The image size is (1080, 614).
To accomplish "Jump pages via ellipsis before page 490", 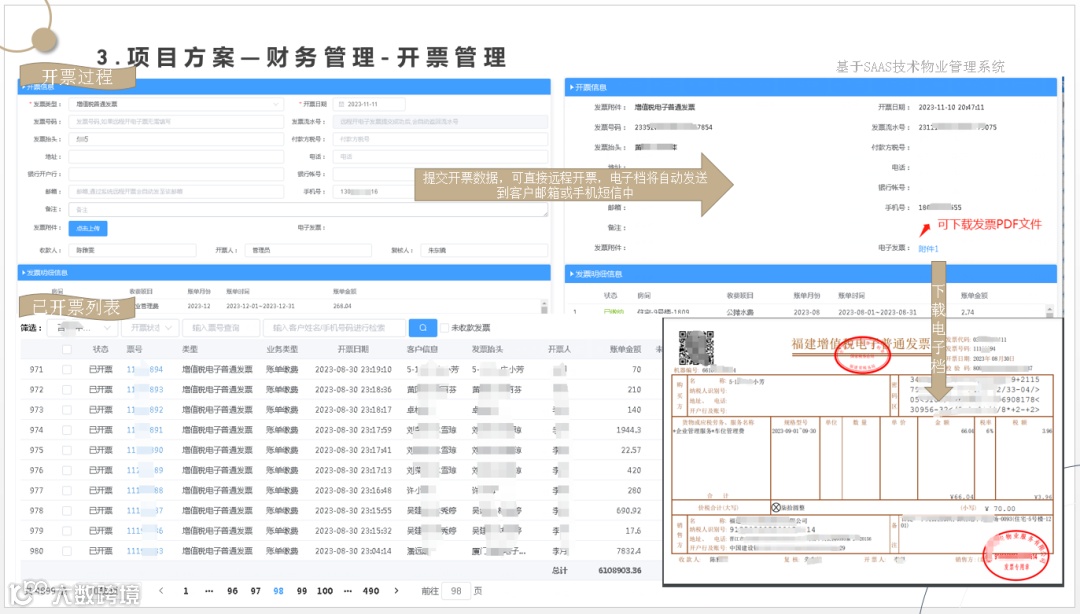I will (348, 591).
